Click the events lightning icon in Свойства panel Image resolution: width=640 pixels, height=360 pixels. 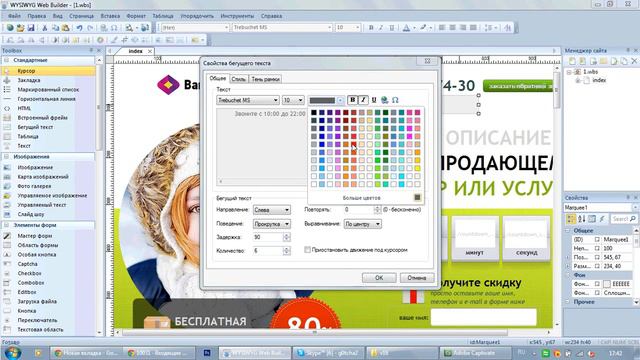coord(602,219)
